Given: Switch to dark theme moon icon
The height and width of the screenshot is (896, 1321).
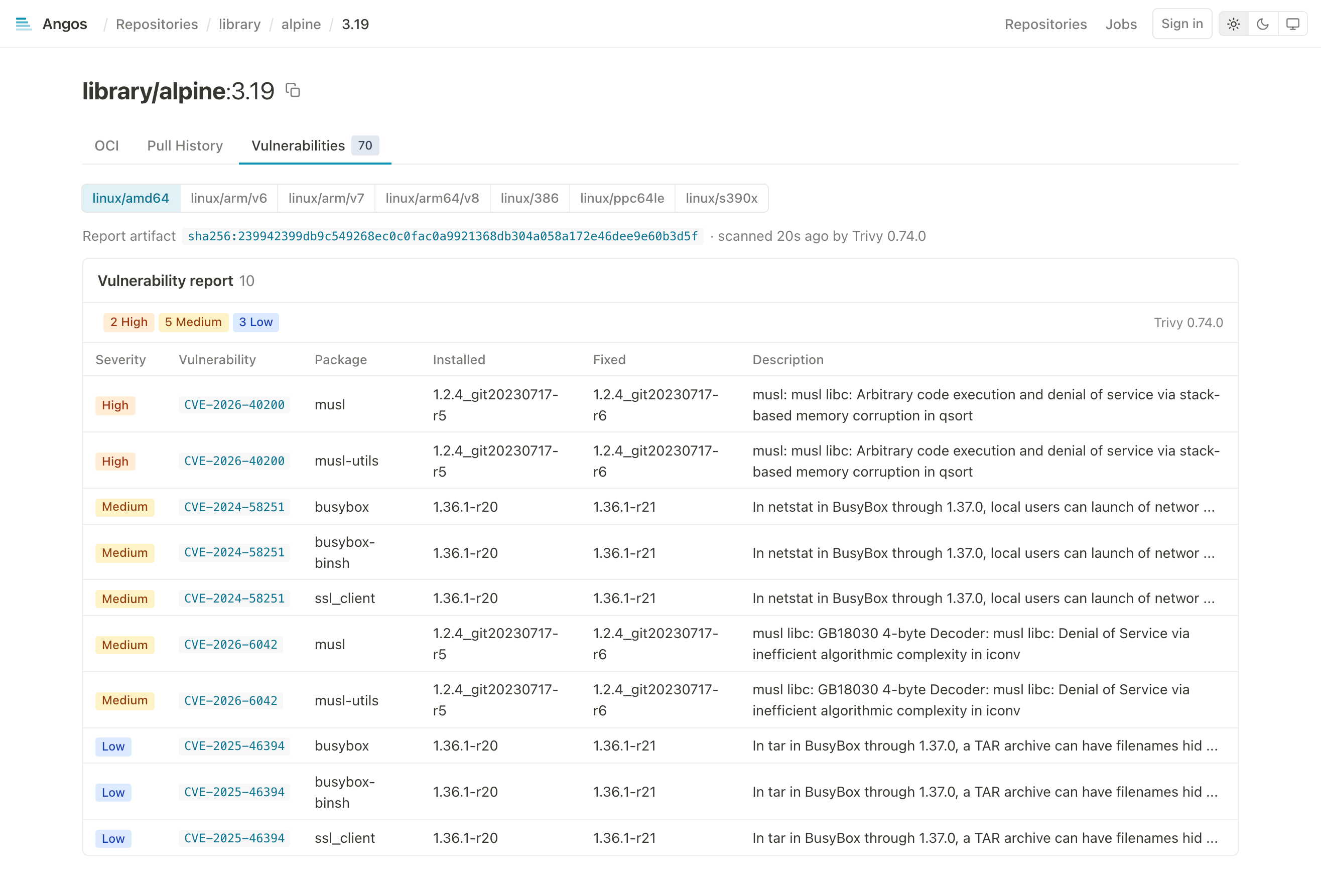Looking at the screenshot, I should coord(1263,24).
